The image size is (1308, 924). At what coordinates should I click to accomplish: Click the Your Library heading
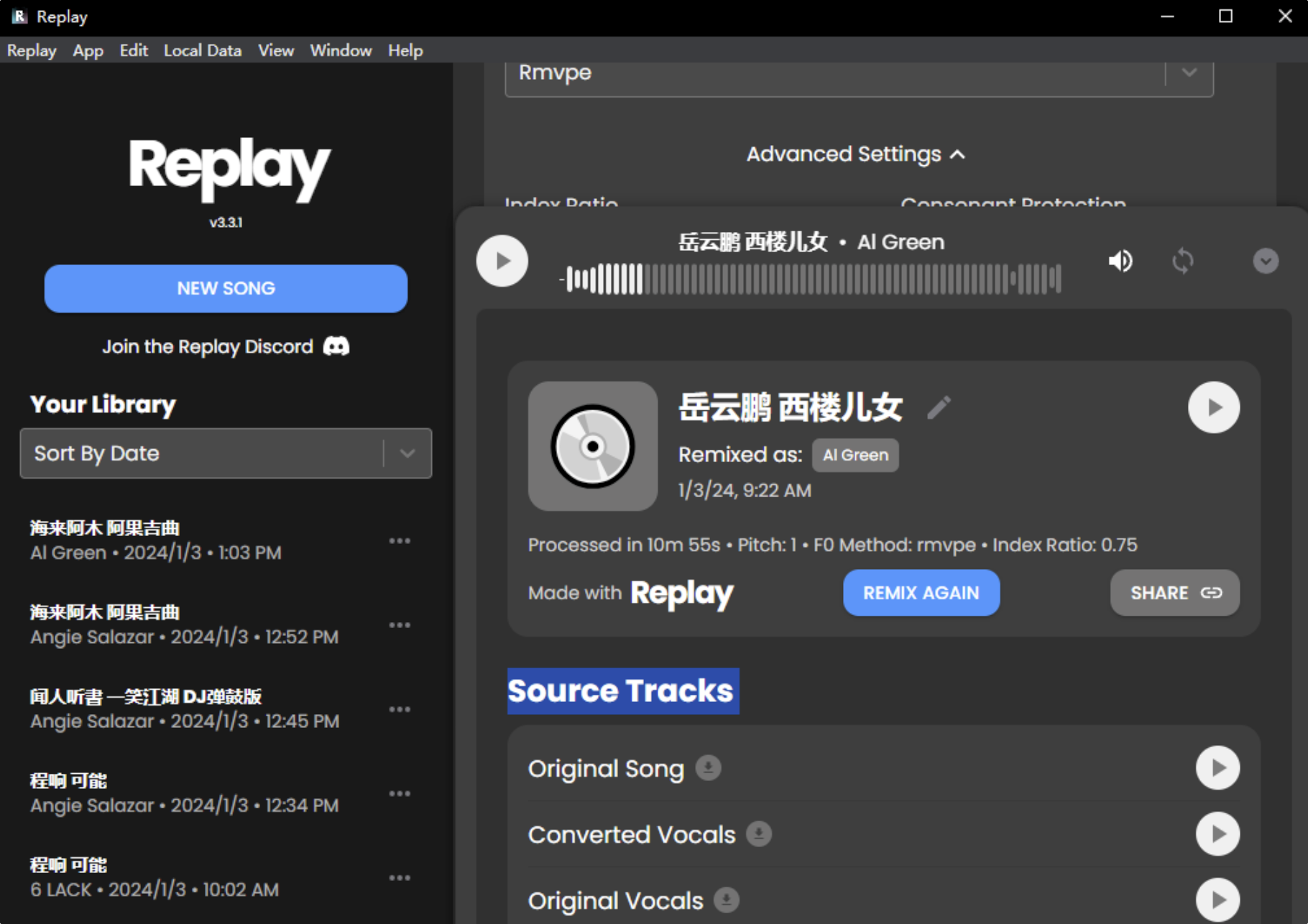pyautogui.click(x=103, y=405)
